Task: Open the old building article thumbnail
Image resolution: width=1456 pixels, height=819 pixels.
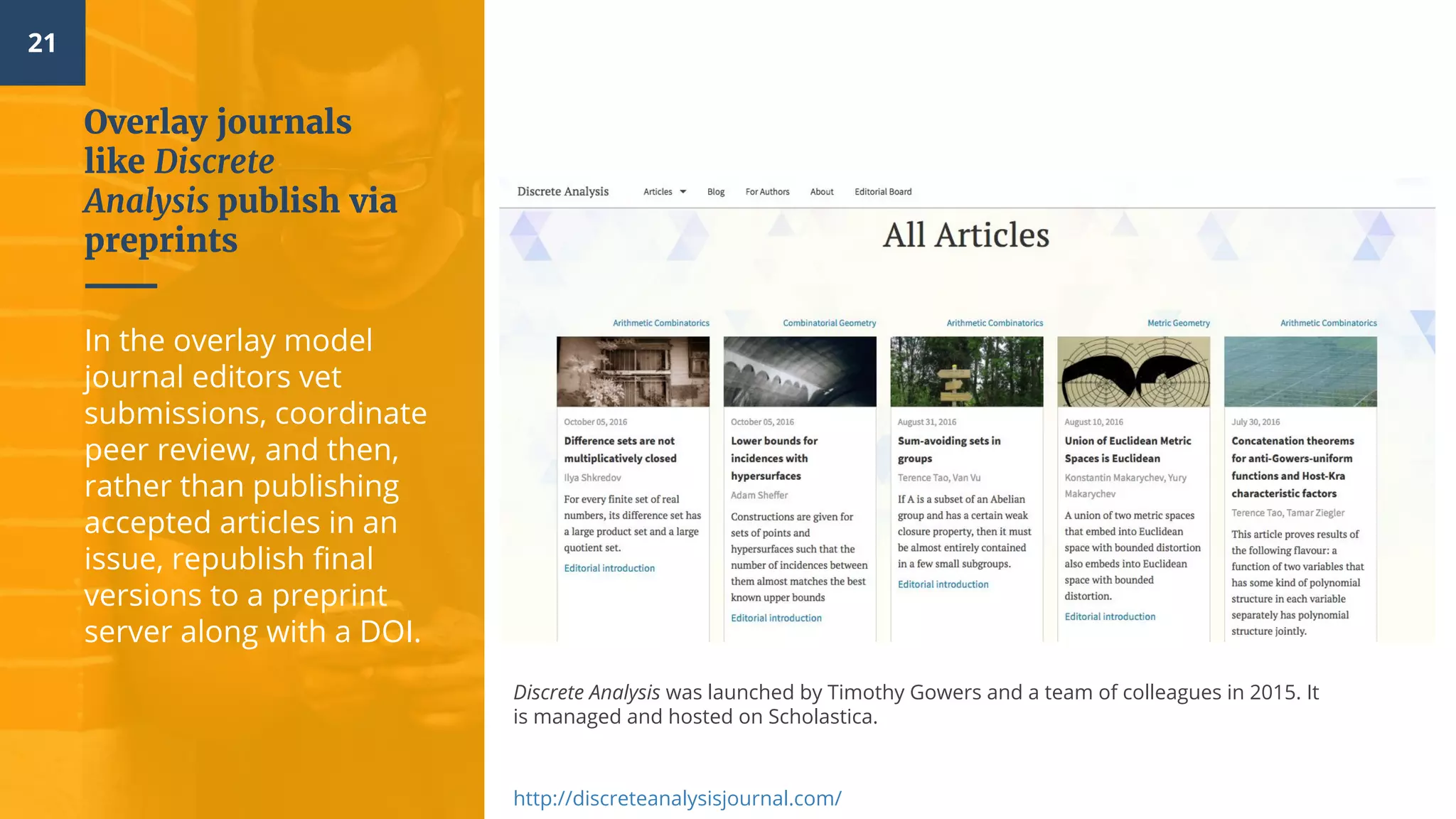Action: [x=633, y=372]
